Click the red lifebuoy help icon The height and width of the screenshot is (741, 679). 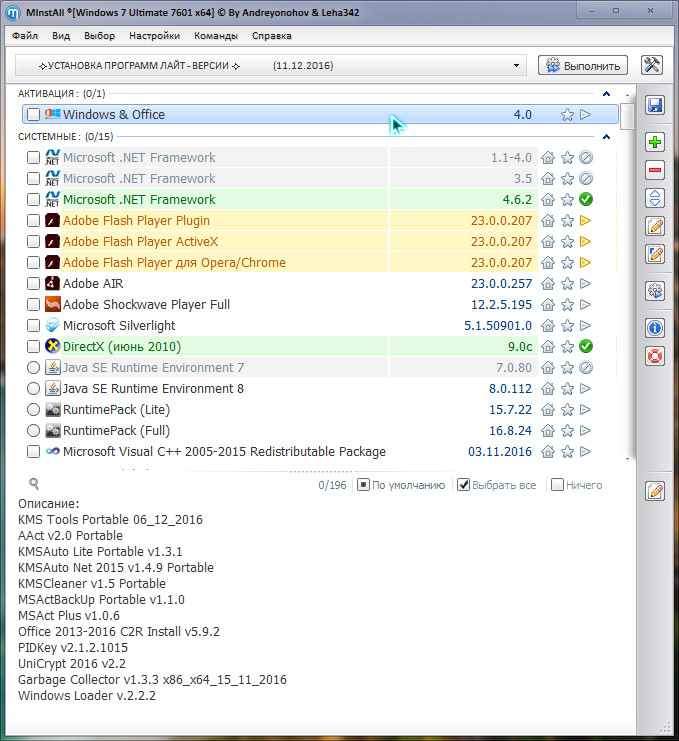click(x=655, y=356)
